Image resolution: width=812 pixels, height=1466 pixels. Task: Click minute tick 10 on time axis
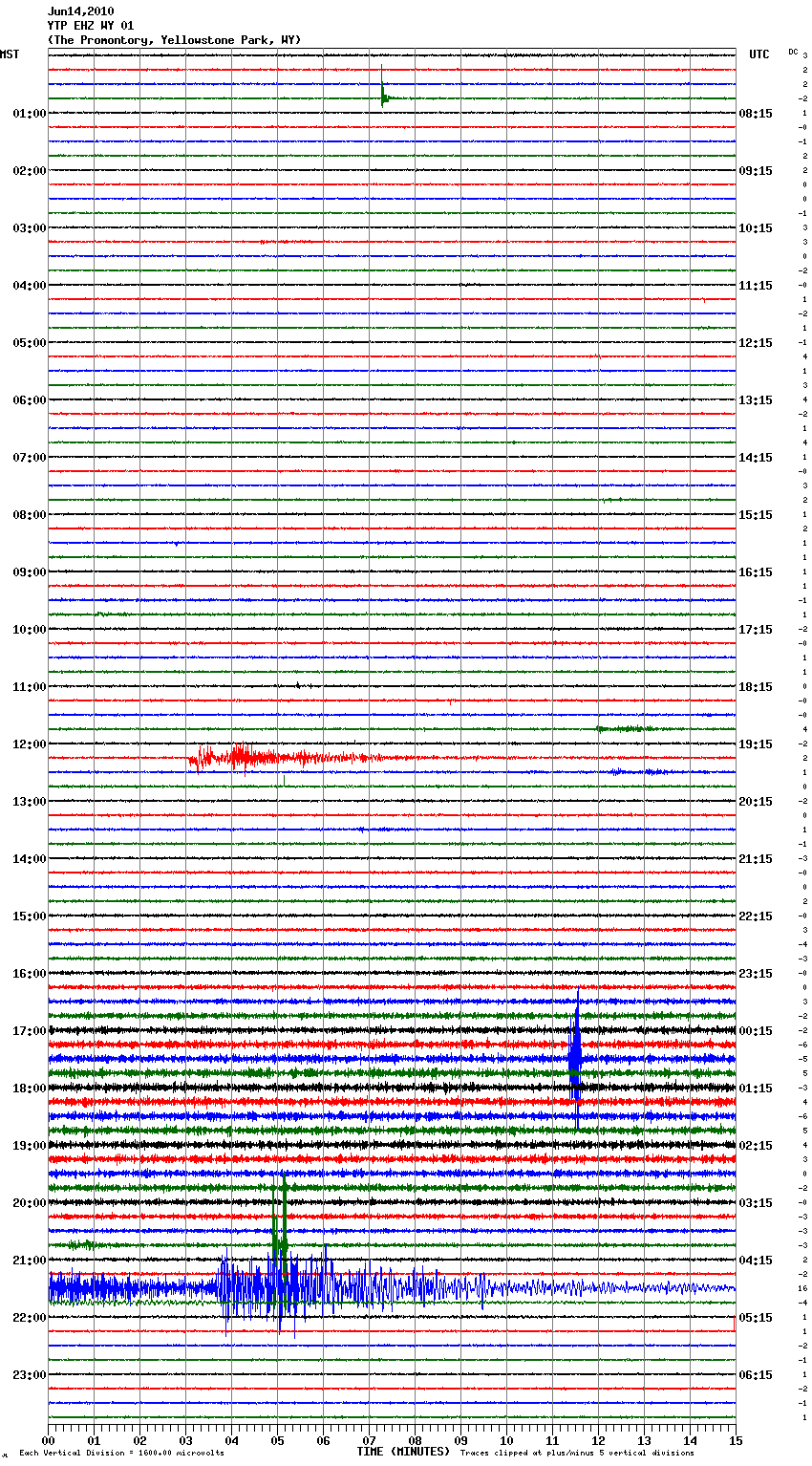tap(506, 1440)
